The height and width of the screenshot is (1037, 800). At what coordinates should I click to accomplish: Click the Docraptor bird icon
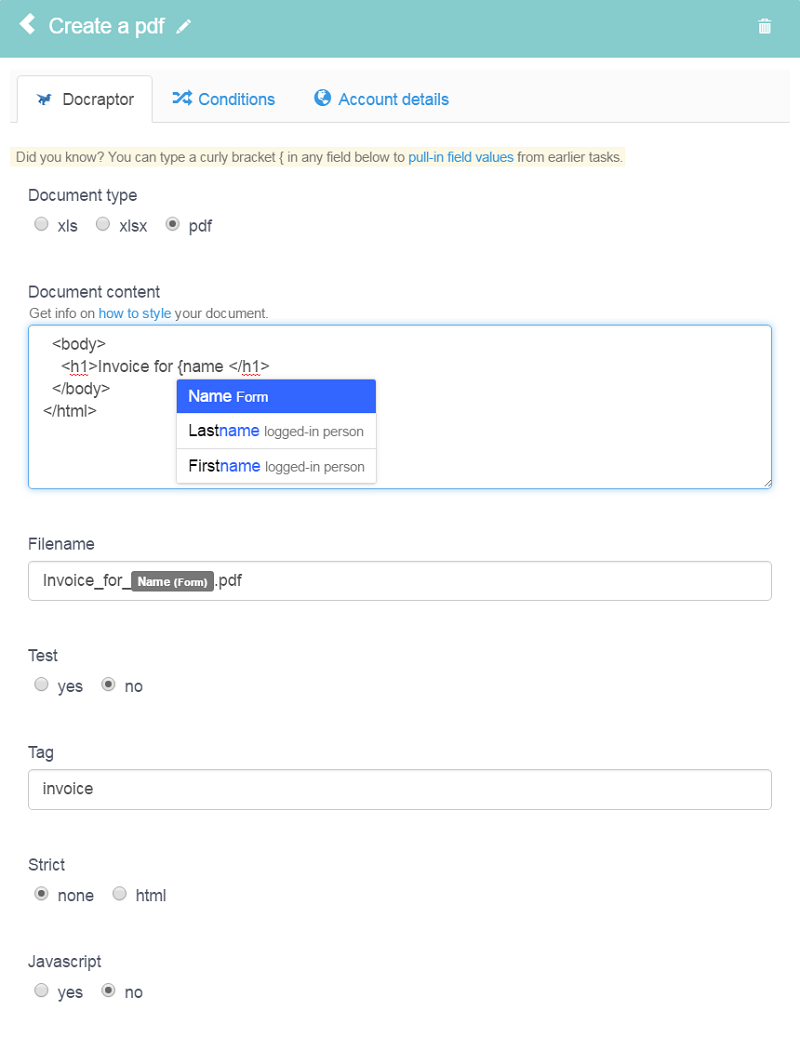tap(44, 99)
